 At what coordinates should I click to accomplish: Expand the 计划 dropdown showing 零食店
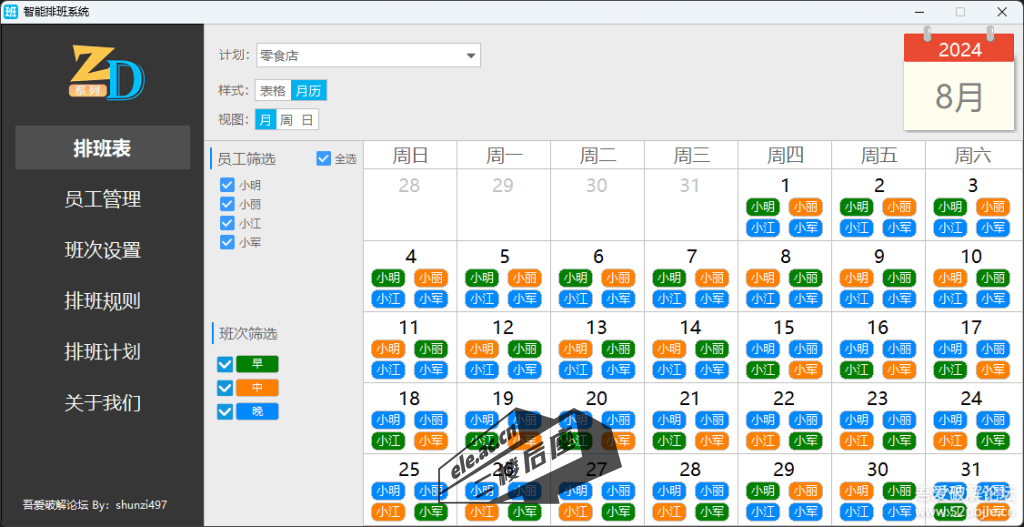coord(368,56)
